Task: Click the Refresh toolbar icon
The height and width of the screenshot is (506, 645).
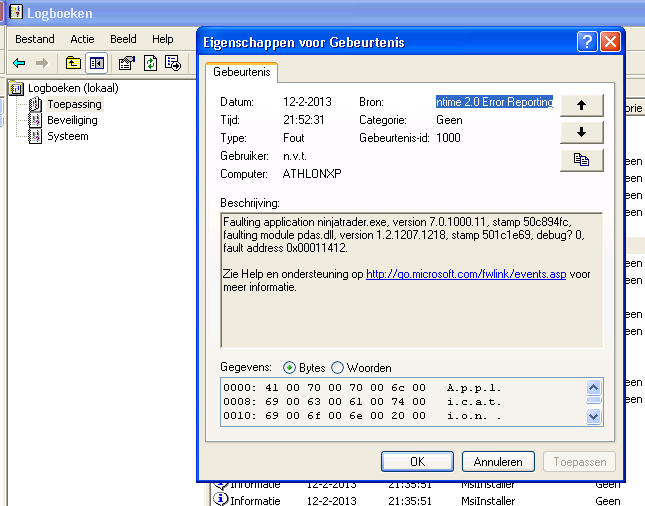Action: [150, 63]
